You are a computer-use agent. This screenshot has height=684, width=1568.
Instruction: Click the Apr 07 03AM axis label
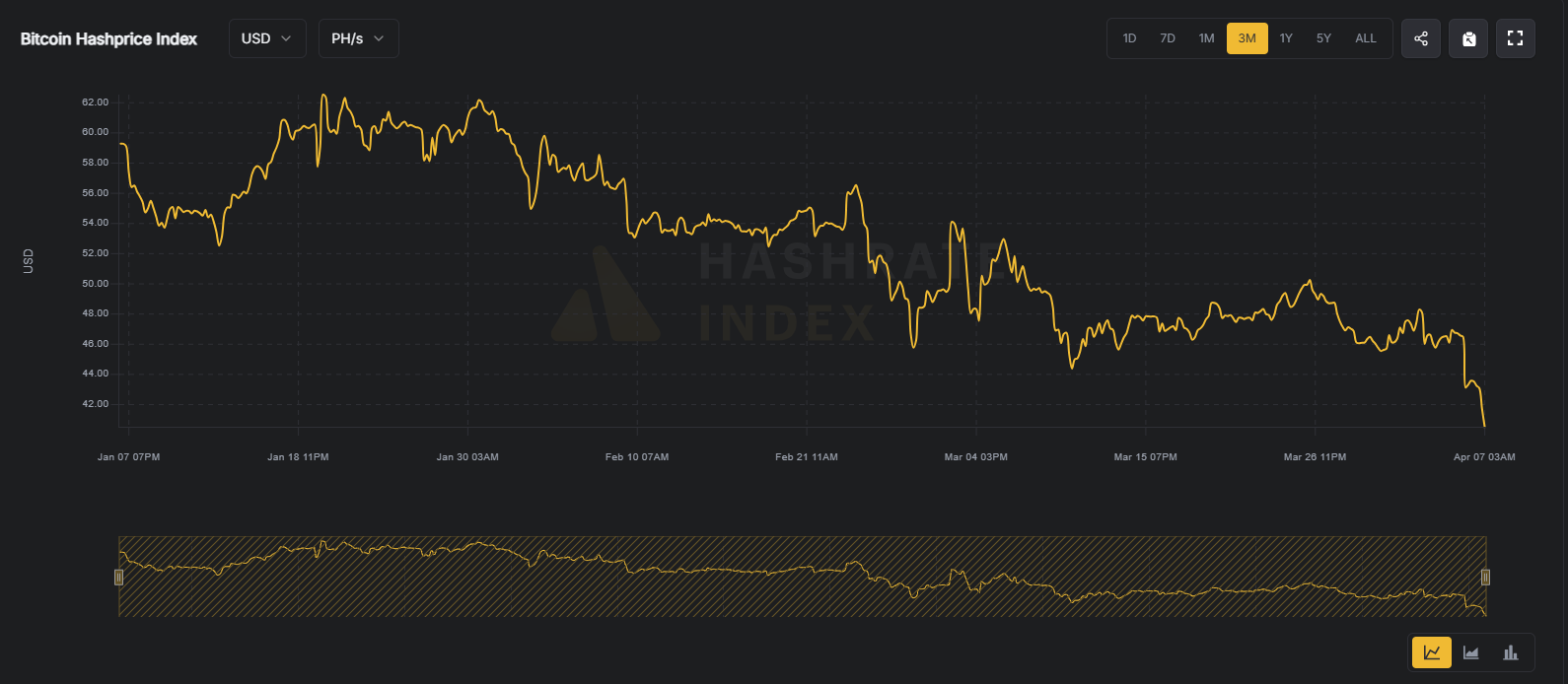tap(1484, 457)
